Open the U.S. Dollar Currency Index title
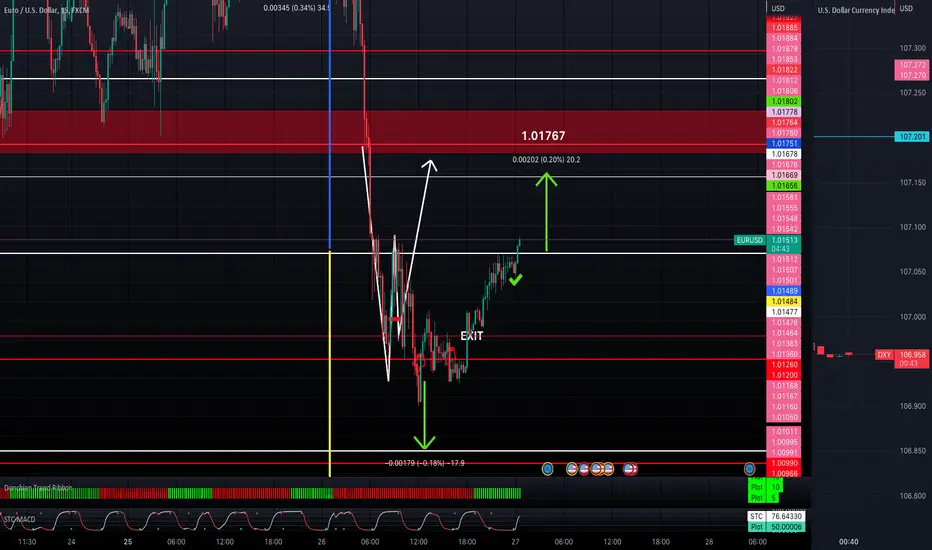This screenshot has height=550, width=932. 855,10
